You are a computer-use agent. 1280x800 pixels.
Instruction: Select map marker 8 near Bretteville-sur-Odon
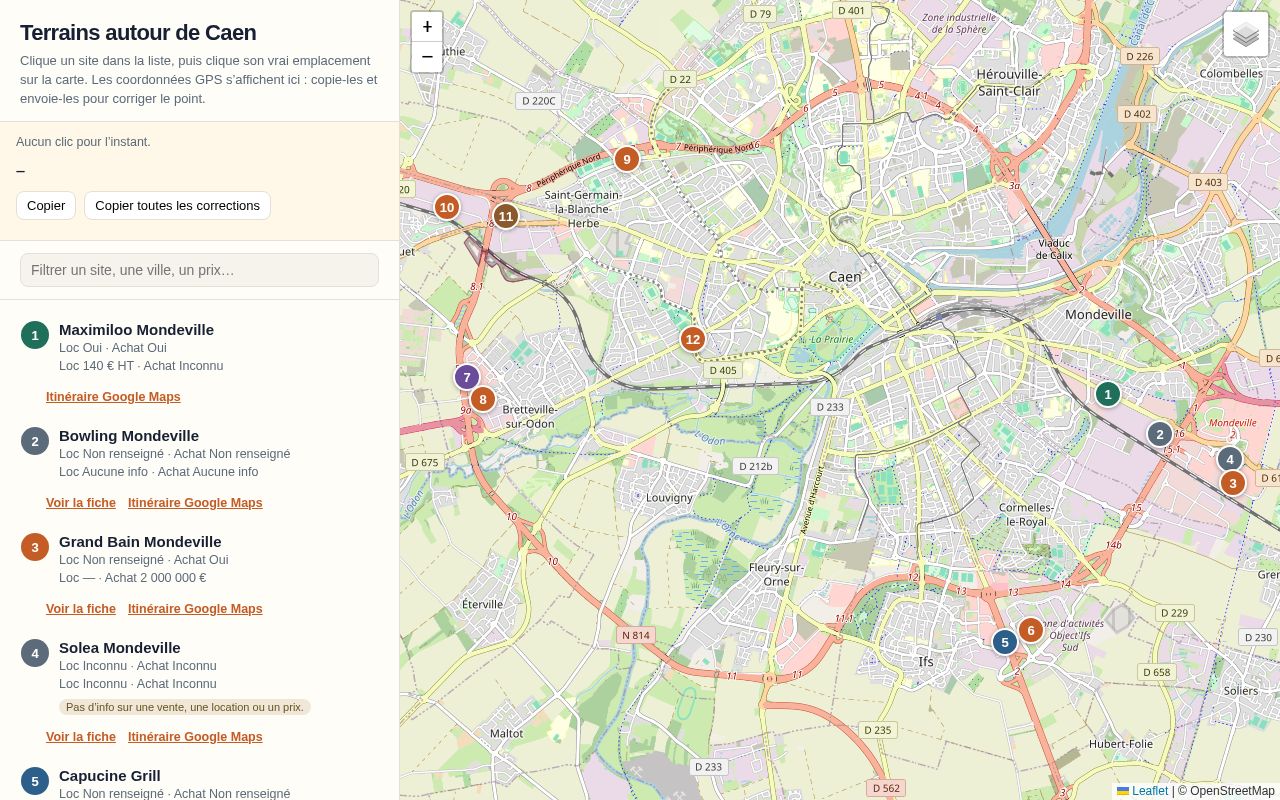tap(483, 399)
